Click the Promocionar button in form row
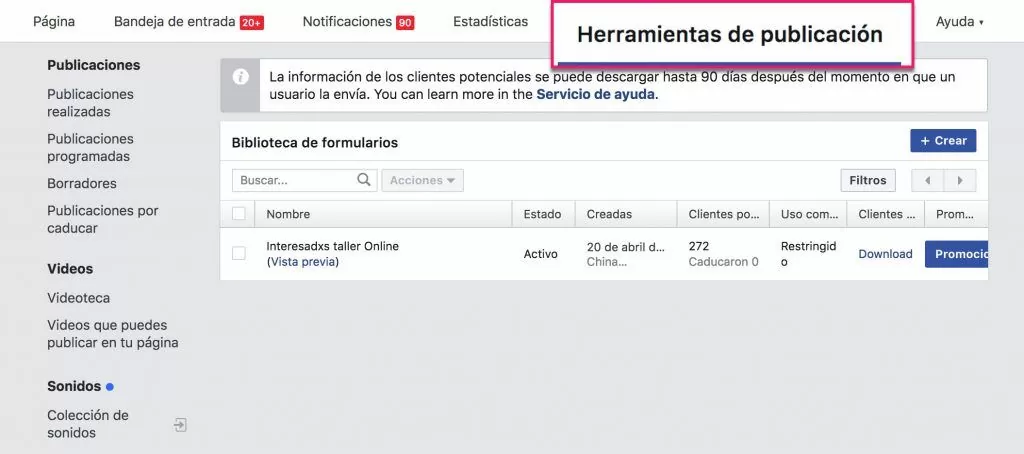Viewport: 1024px width, 454px height. coord(956,254)
